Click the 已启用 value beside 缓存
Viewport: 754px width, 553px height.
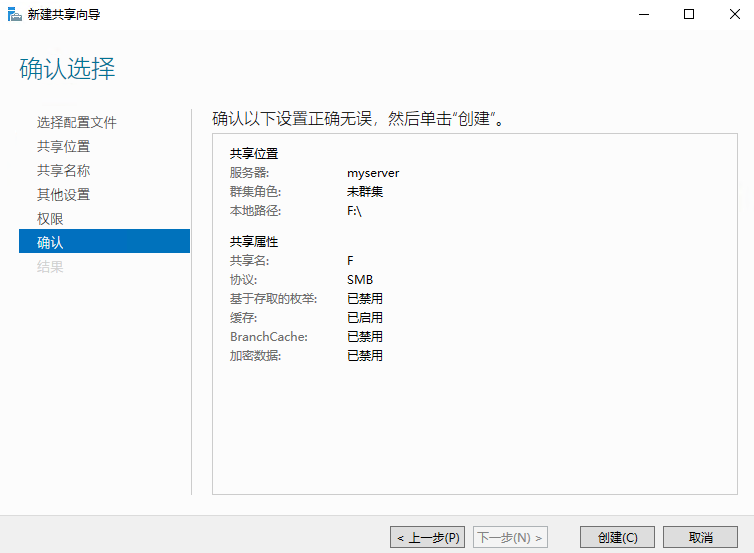pos(365,318)
